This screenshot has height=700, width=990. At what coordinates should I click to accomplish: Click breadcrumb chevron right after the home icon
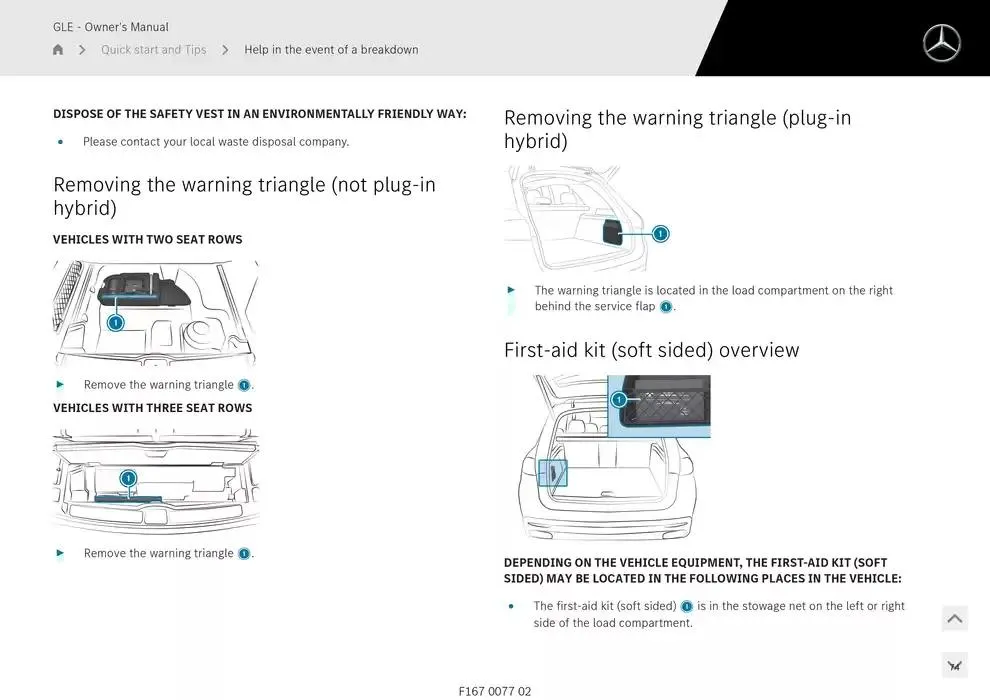[x=82, y=50]
